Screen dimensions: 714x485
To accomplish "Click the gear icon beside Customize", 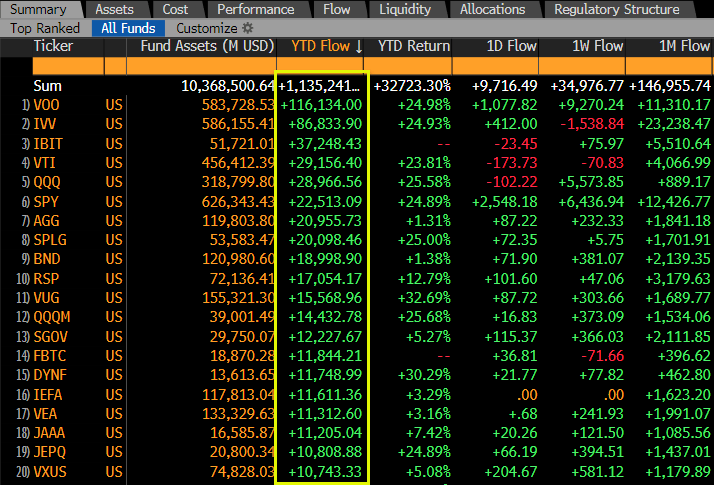I will pos(248,28).
